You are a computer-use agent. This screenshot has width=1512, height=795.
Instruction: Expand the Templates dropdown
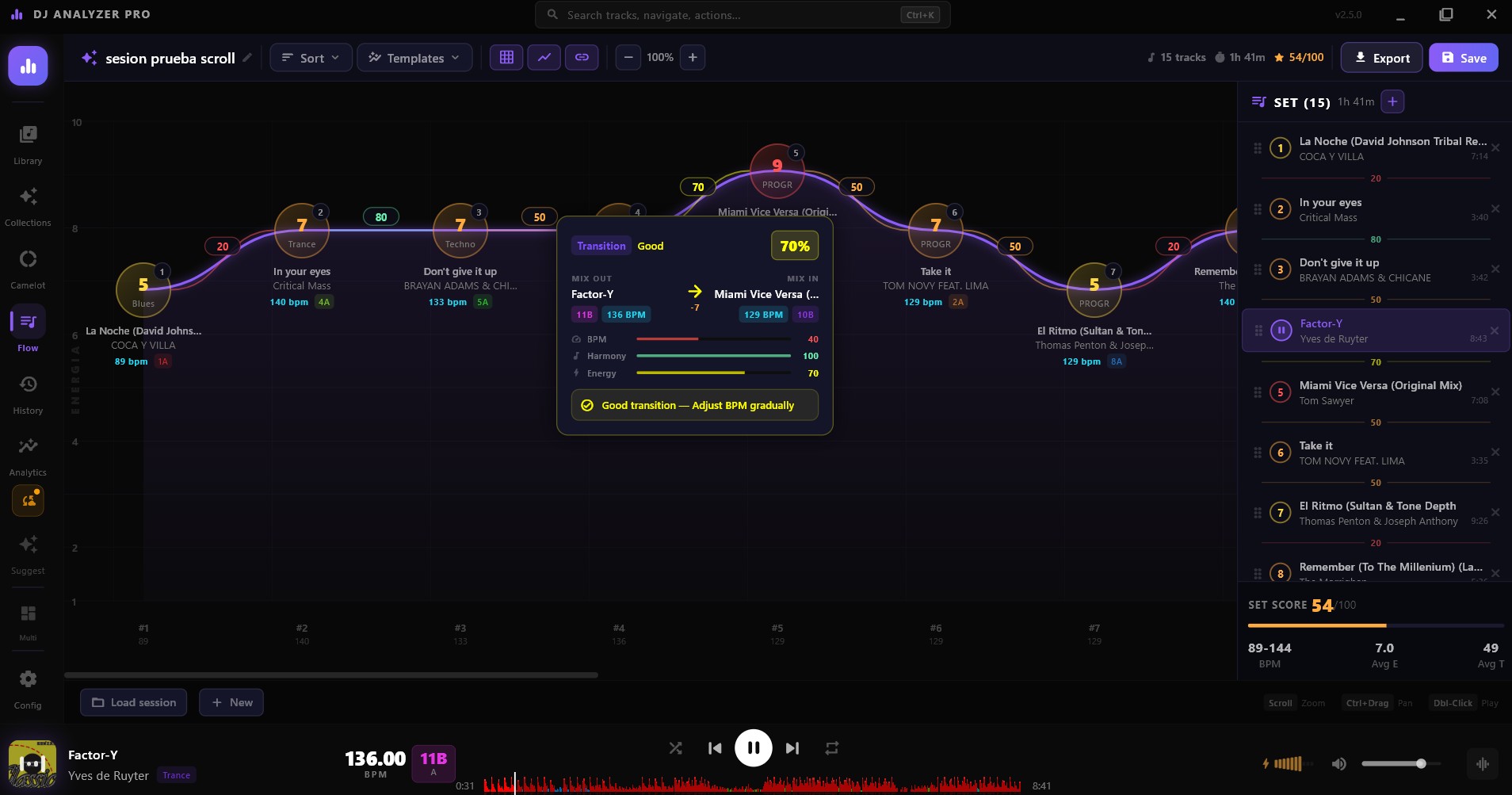(414, 58)
